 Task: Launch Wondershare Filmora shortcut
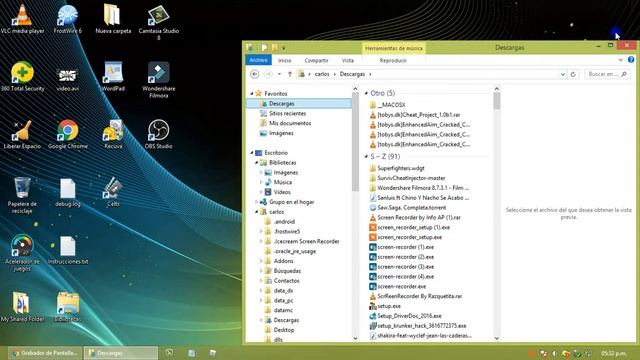click(x=158, y=80)
